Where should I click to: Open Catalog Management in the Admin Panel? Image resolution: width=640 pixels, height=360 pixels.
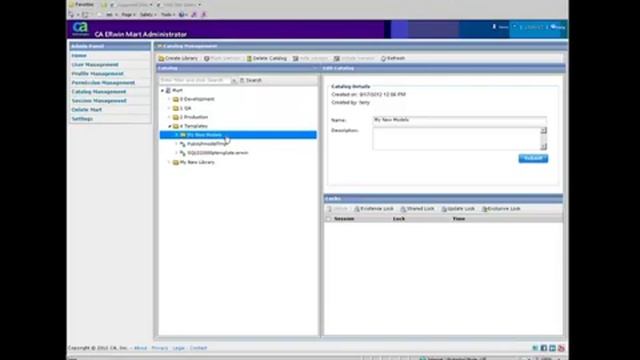coord(99,91)
